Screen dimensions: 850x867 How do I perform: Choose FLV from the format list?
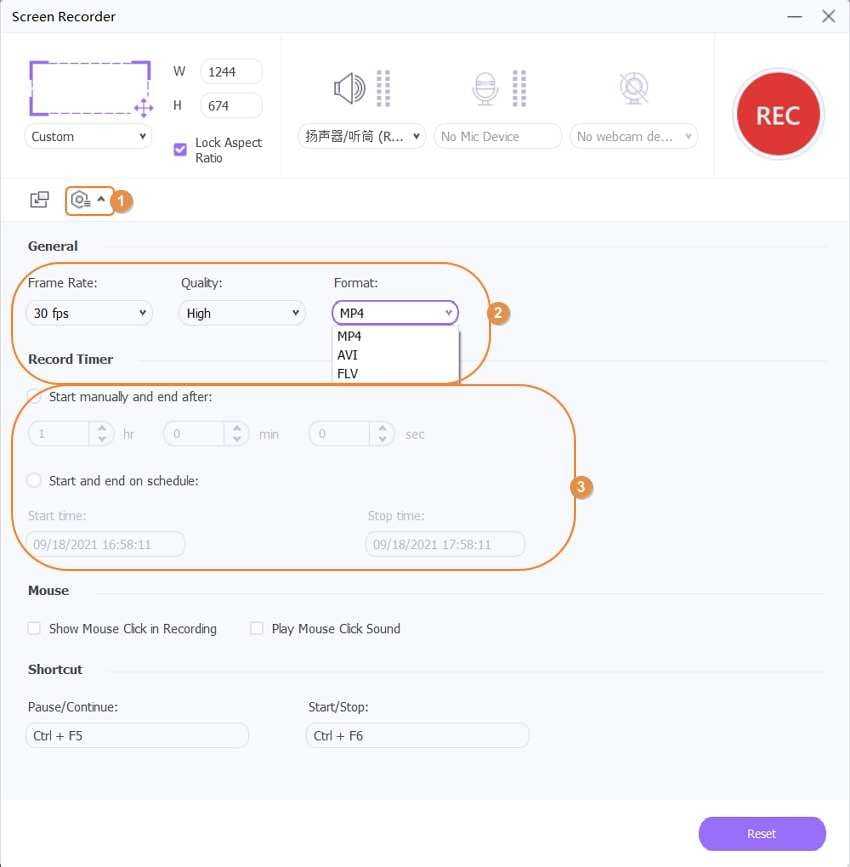click(x=348, y=374)
